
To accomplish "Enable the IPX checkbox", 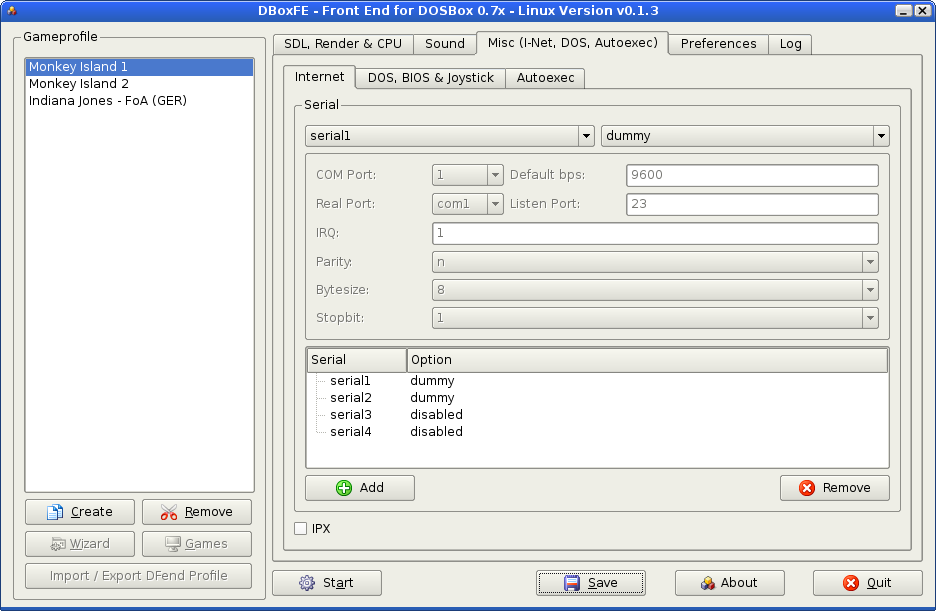I will (x=301, y=528).
